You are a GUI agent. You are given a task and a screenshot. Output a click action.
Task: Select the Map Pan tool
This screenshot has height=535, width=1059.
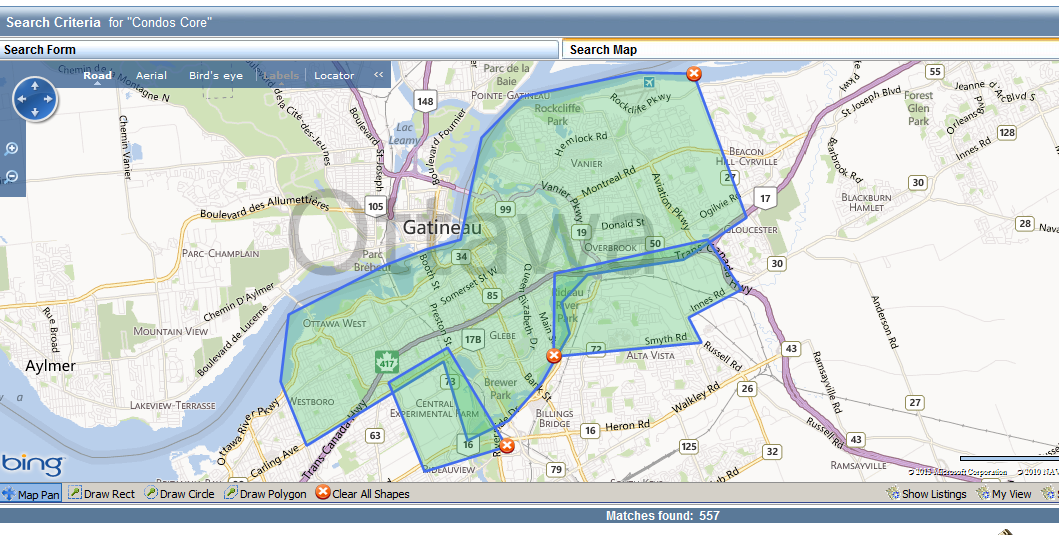tap(31, 494)
